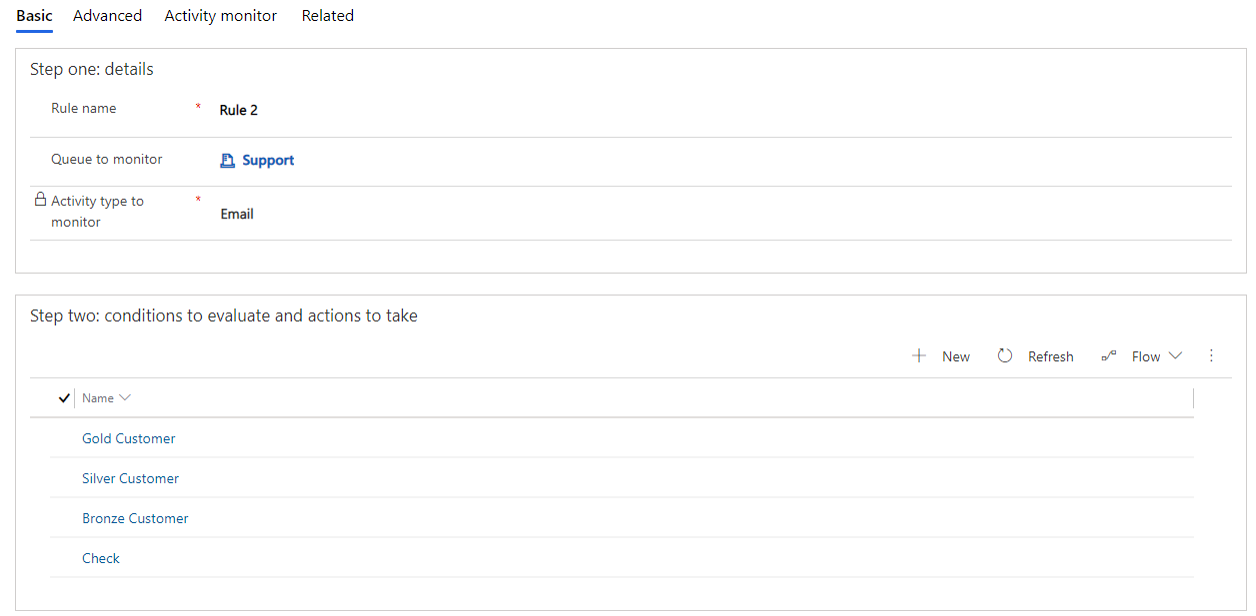Switch to the Advanced tab
Screen dimensions: 1256x616
(107, 16)
